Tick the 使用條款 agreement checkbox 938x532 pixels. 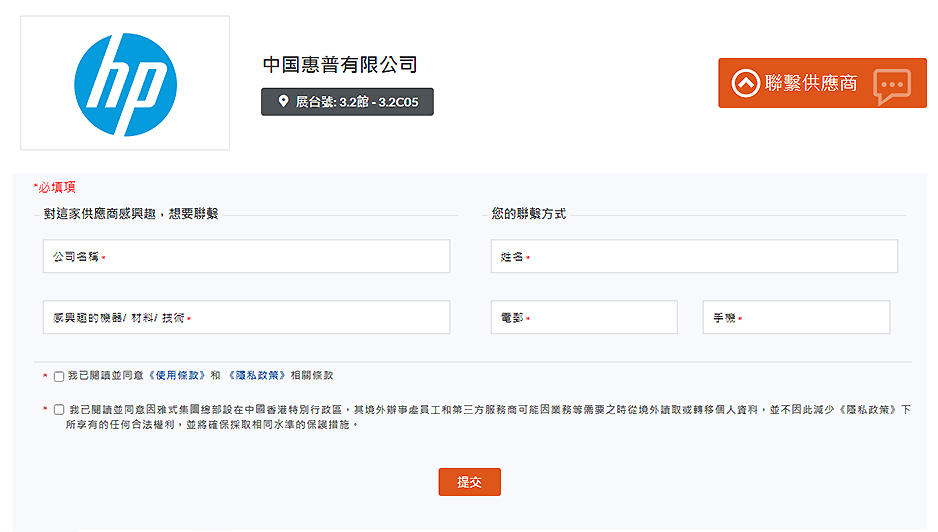tap(59, 377)
